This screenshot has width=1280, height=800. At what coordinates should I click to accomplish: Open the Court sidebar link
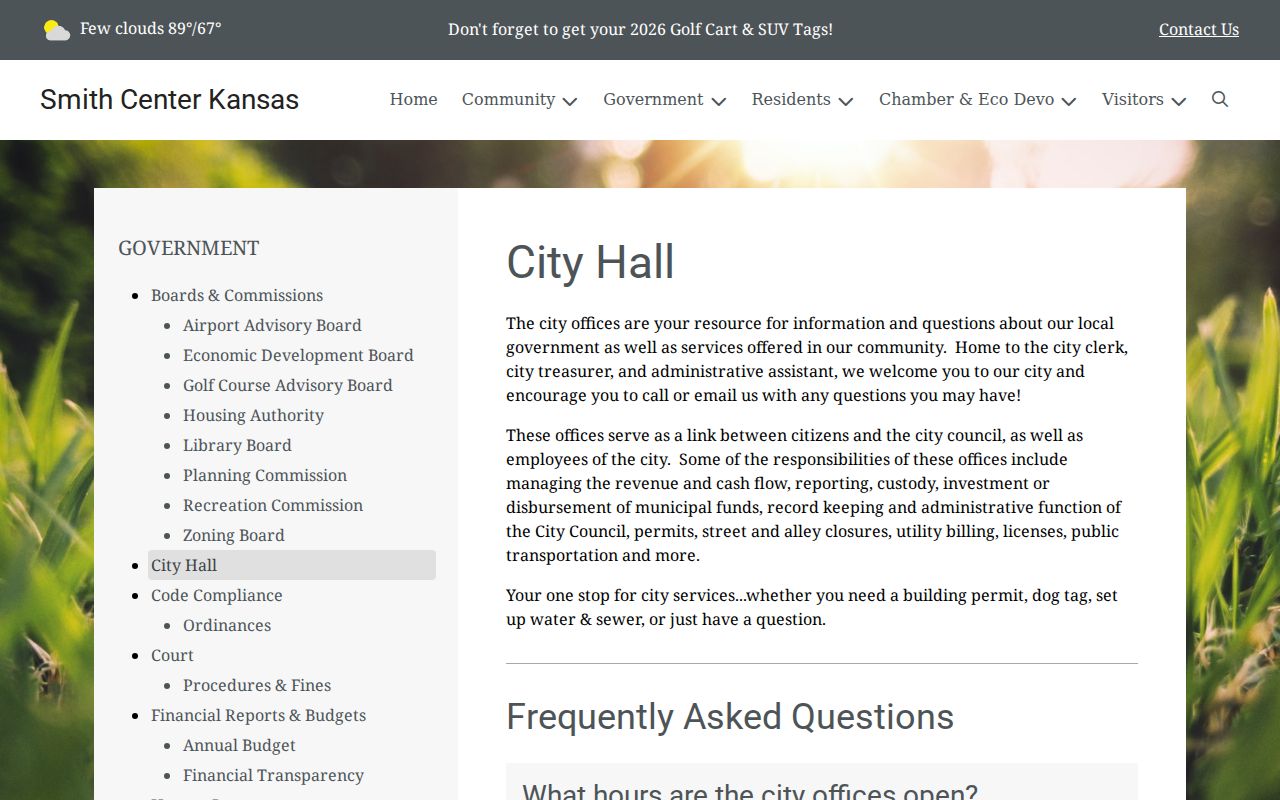172,655
